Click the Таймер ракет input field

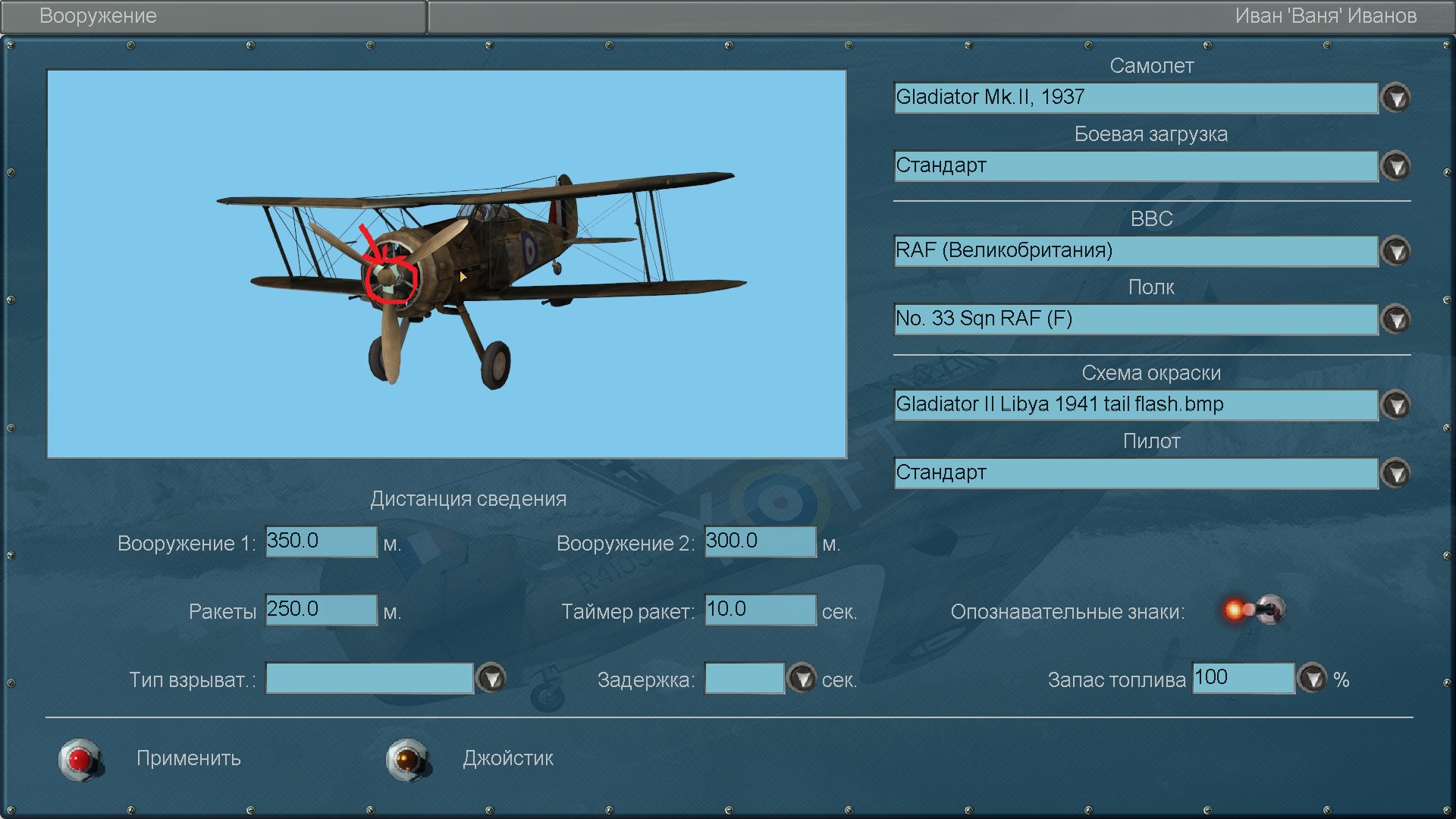760,610
